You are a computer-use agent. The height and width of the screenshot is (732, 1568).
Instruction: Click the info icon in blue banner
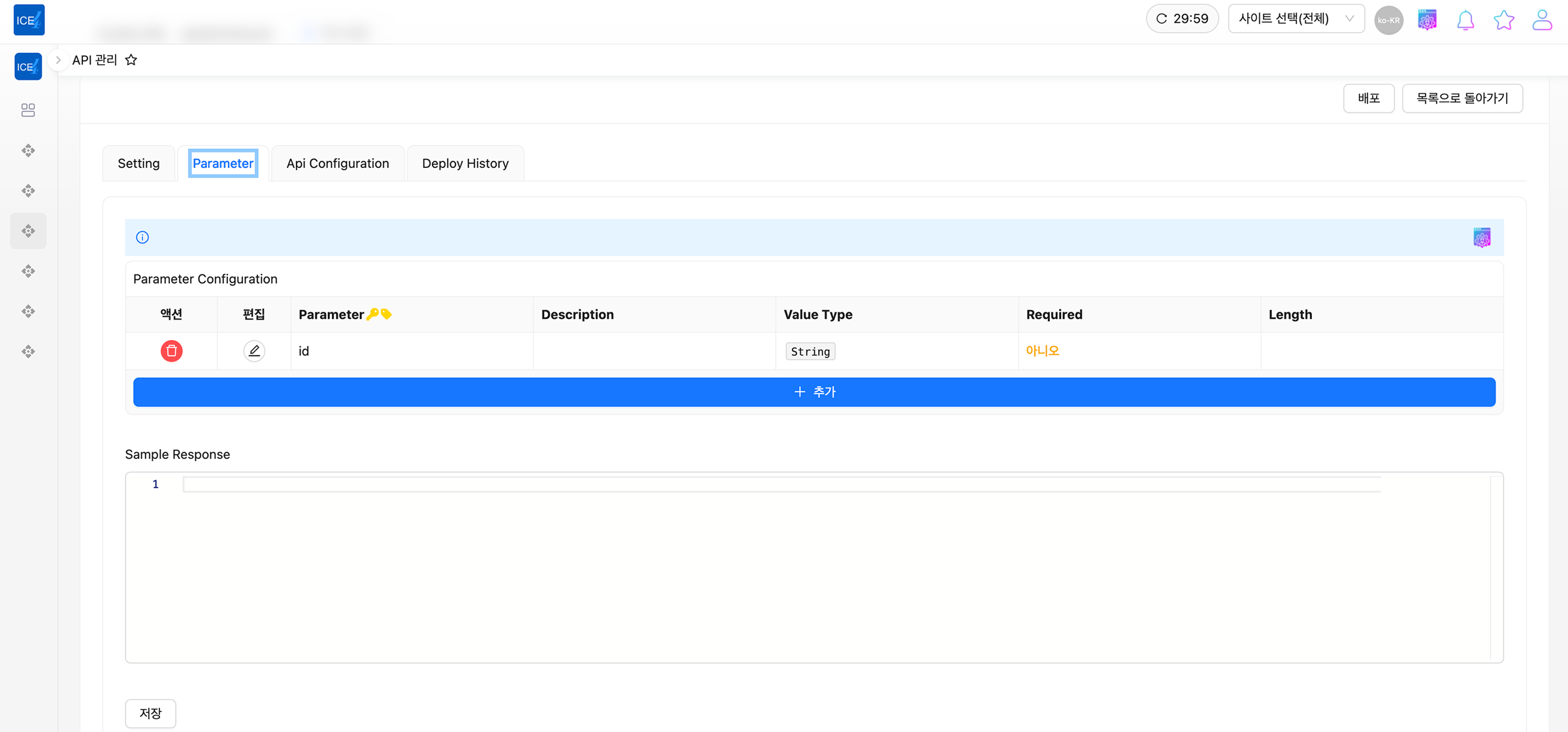click(x=142, y=237)
